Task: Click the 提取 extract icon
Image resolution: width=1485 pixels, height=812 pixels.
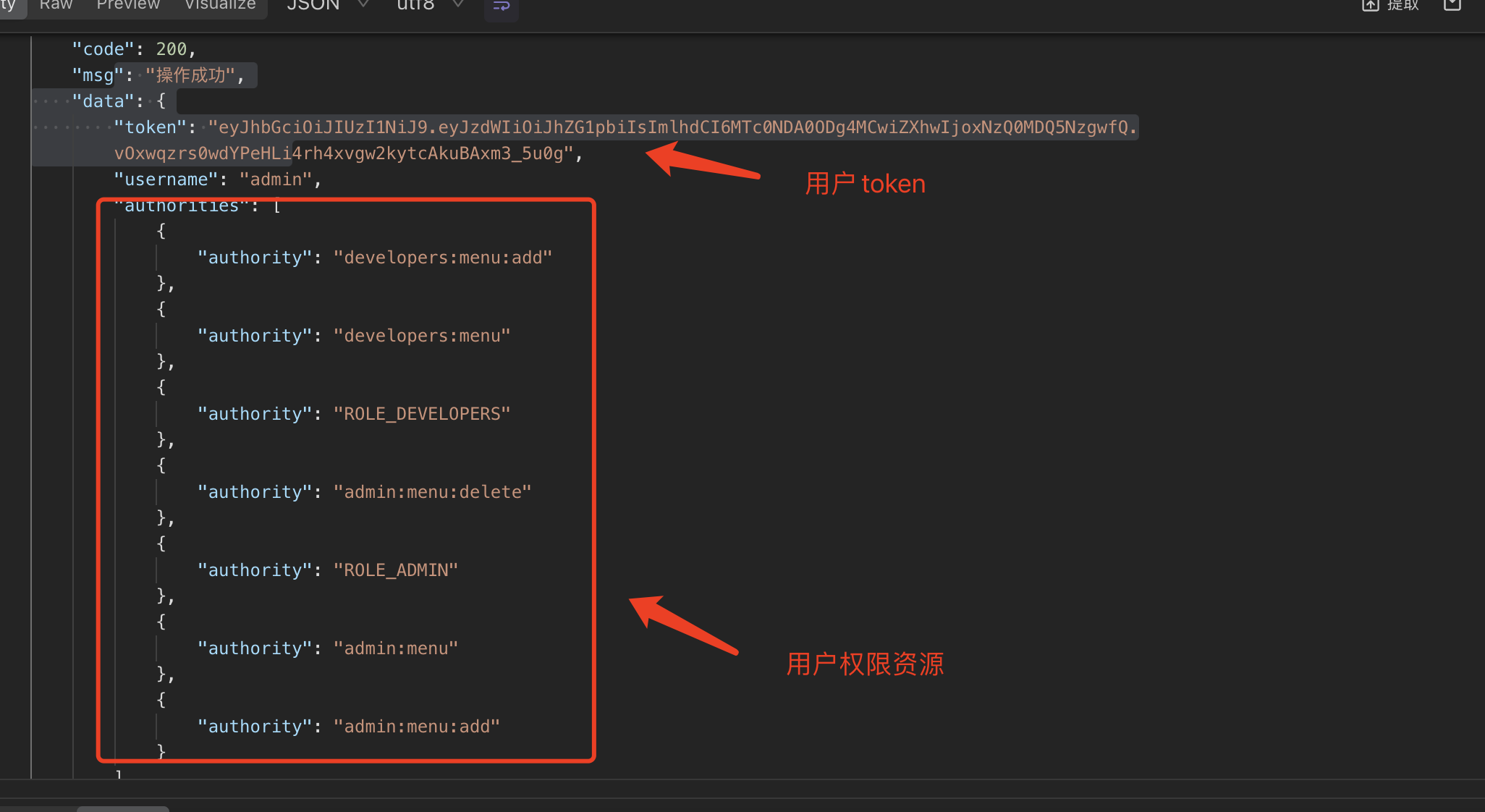Action: [1370, 6]
